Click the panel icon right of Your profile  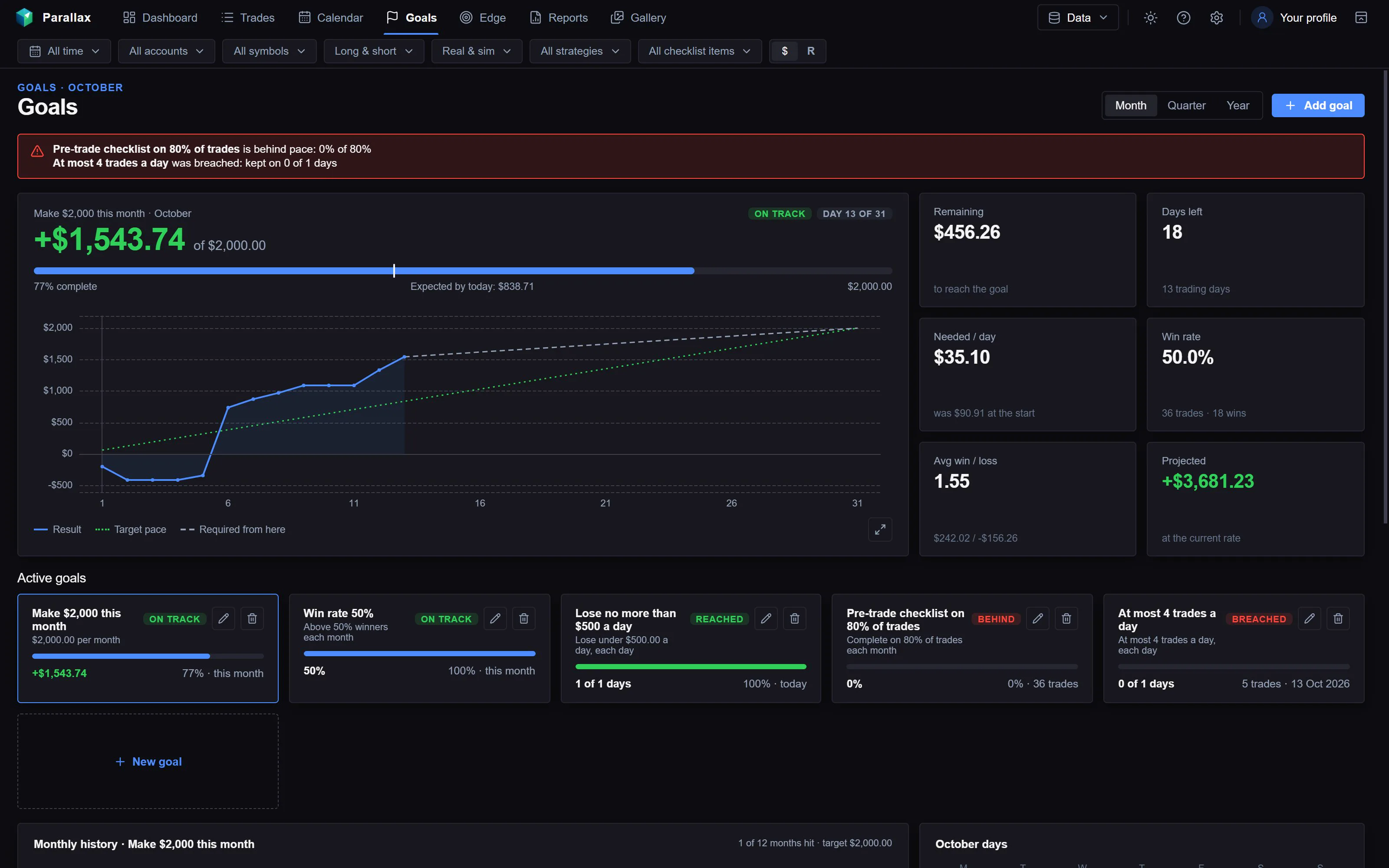click(x=1361, y=18)
